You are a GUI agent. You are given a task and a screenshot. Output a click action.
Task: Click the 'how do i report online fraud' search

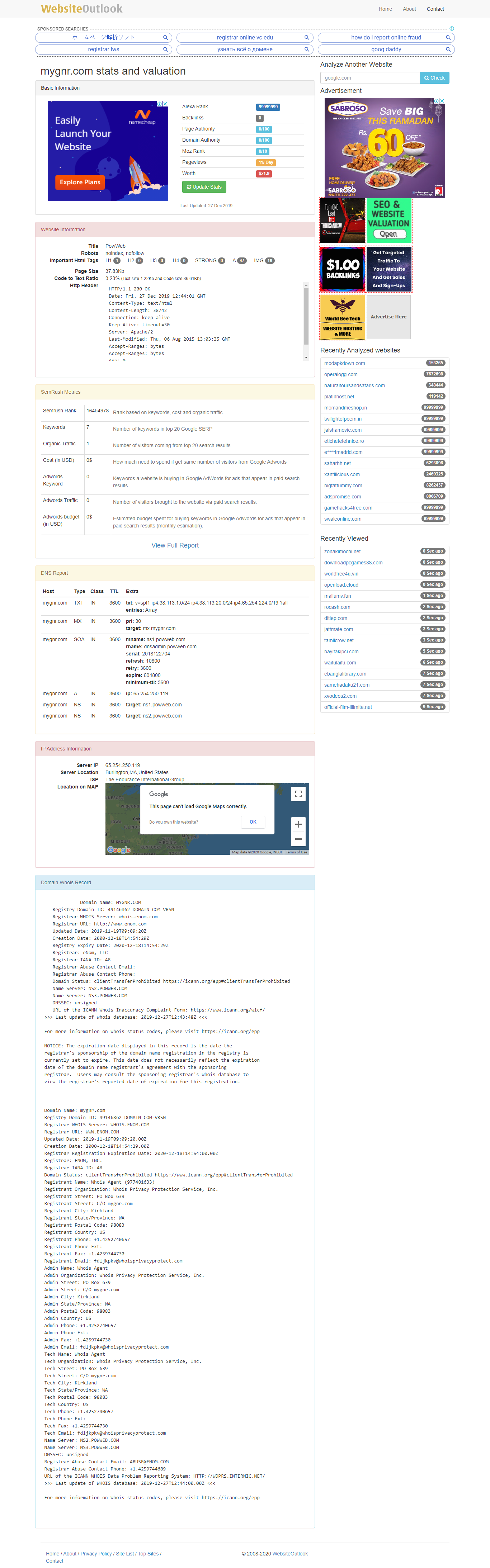(386, 38)
